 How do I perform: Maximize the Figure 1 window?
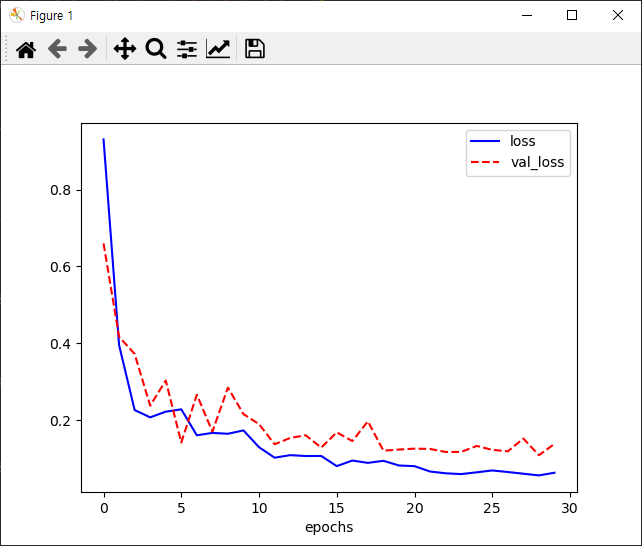click(x=572, y=16)
